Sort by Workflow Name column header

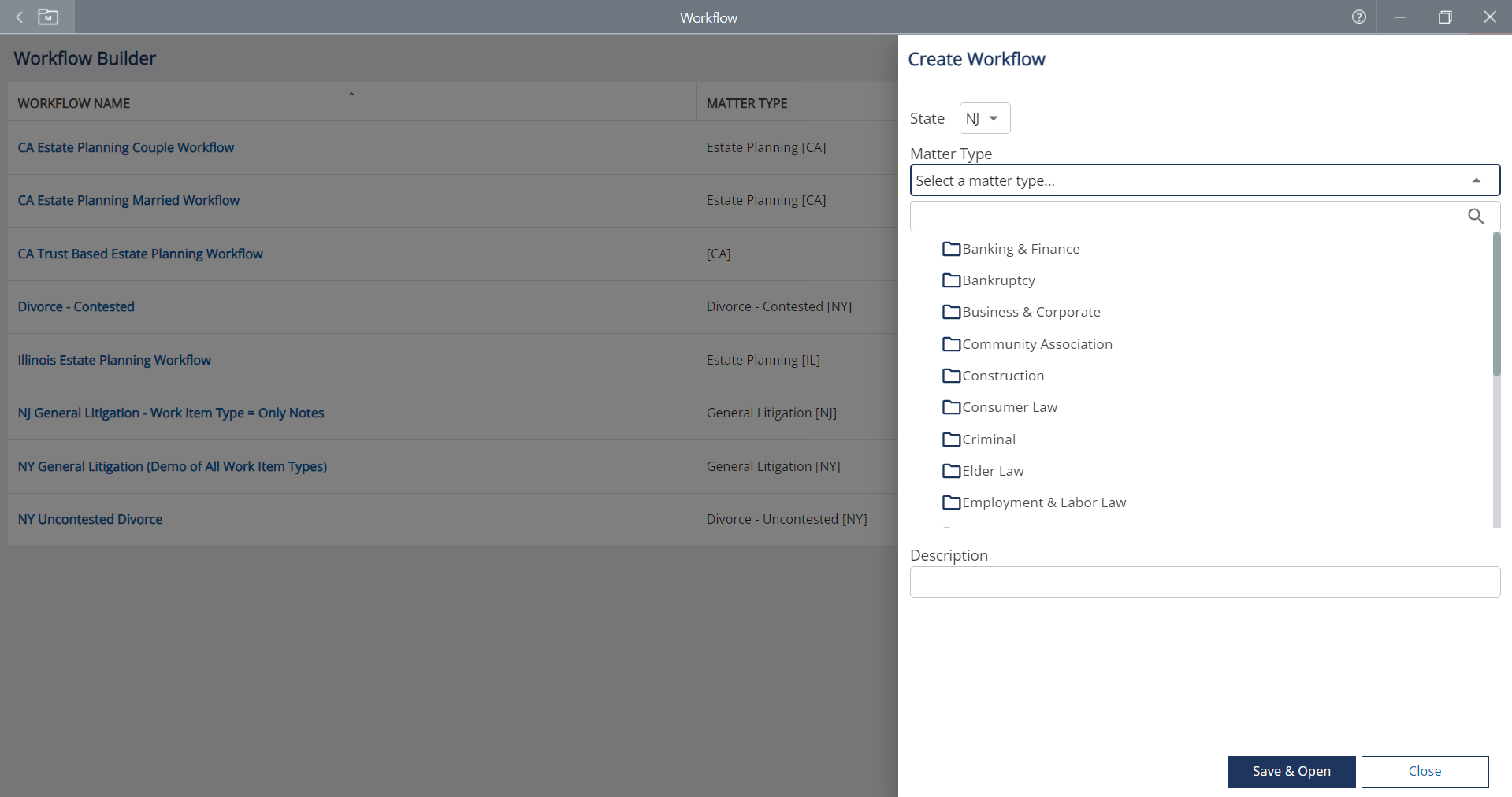(74, 103)
